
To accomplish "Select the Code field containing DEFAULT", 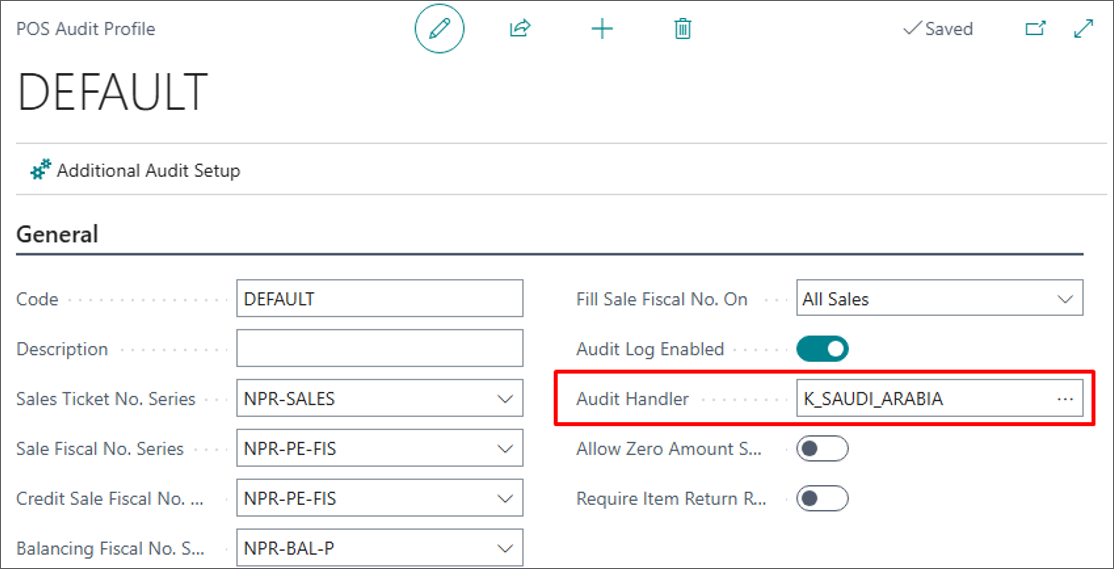I will [380, 299].
